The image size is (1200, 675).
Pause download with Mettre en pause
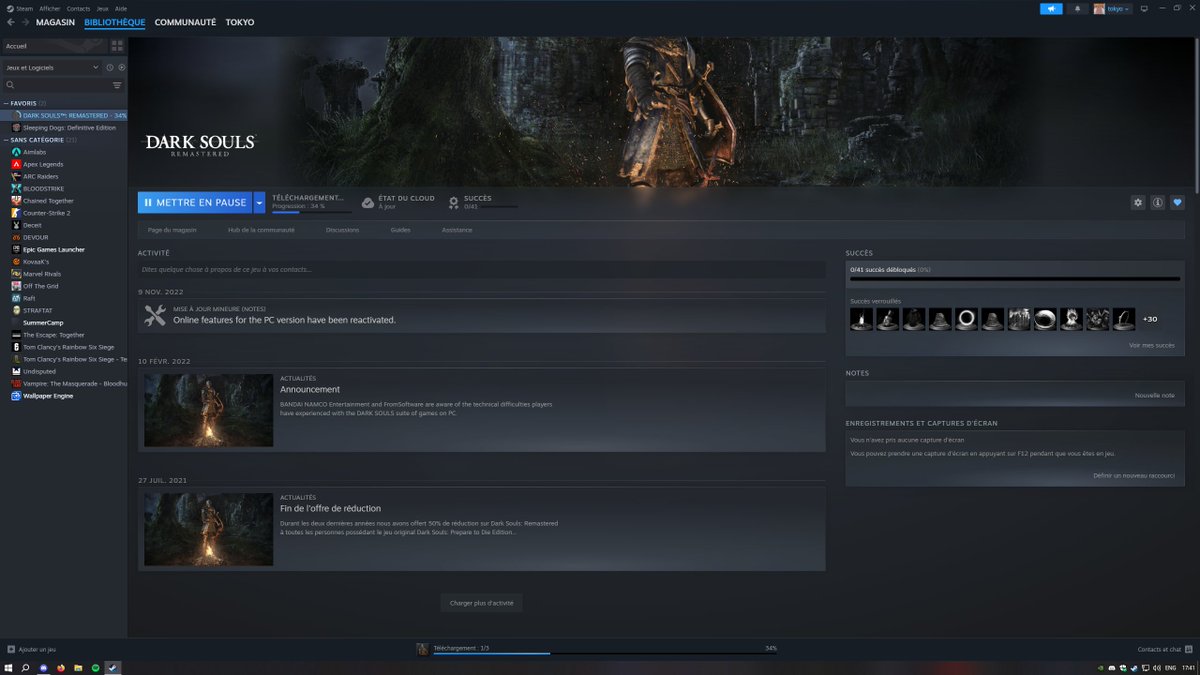click(x=195, y=202)
